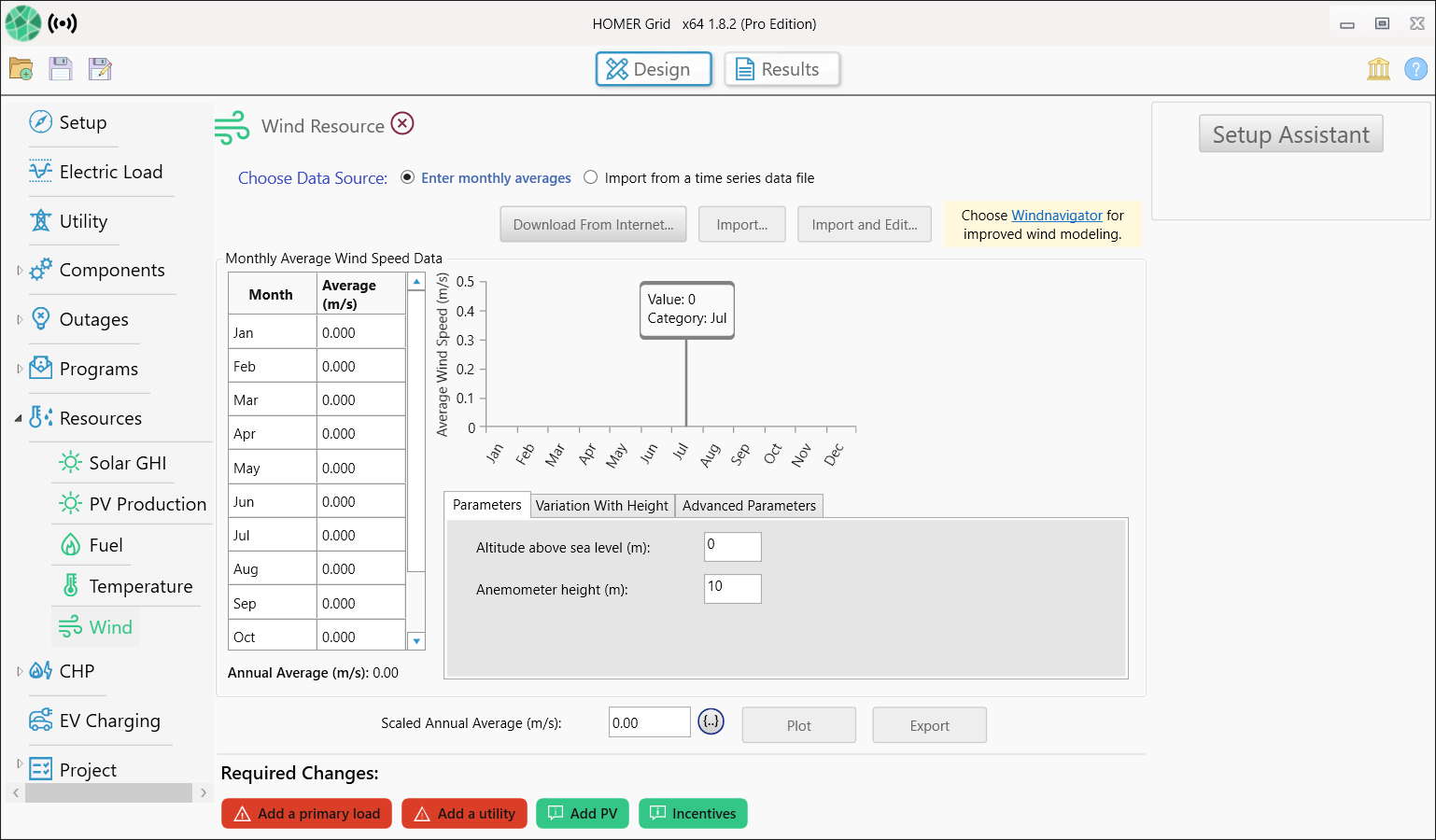The width and height of the screenshot is (1436, 840).
Task: Open the Advanced Parameters tab
Action: pos(749,506)
